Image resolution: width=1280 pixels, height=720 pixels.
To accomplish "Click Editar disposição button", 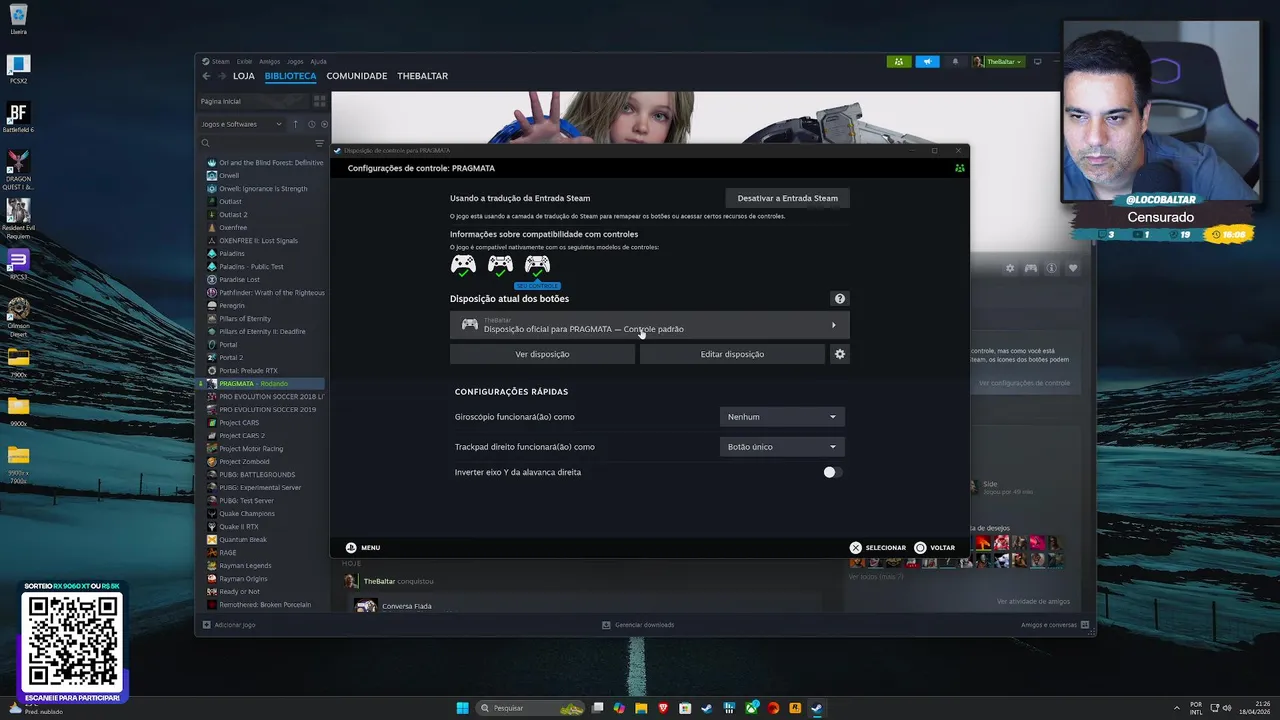I will (x=732, y=354).
